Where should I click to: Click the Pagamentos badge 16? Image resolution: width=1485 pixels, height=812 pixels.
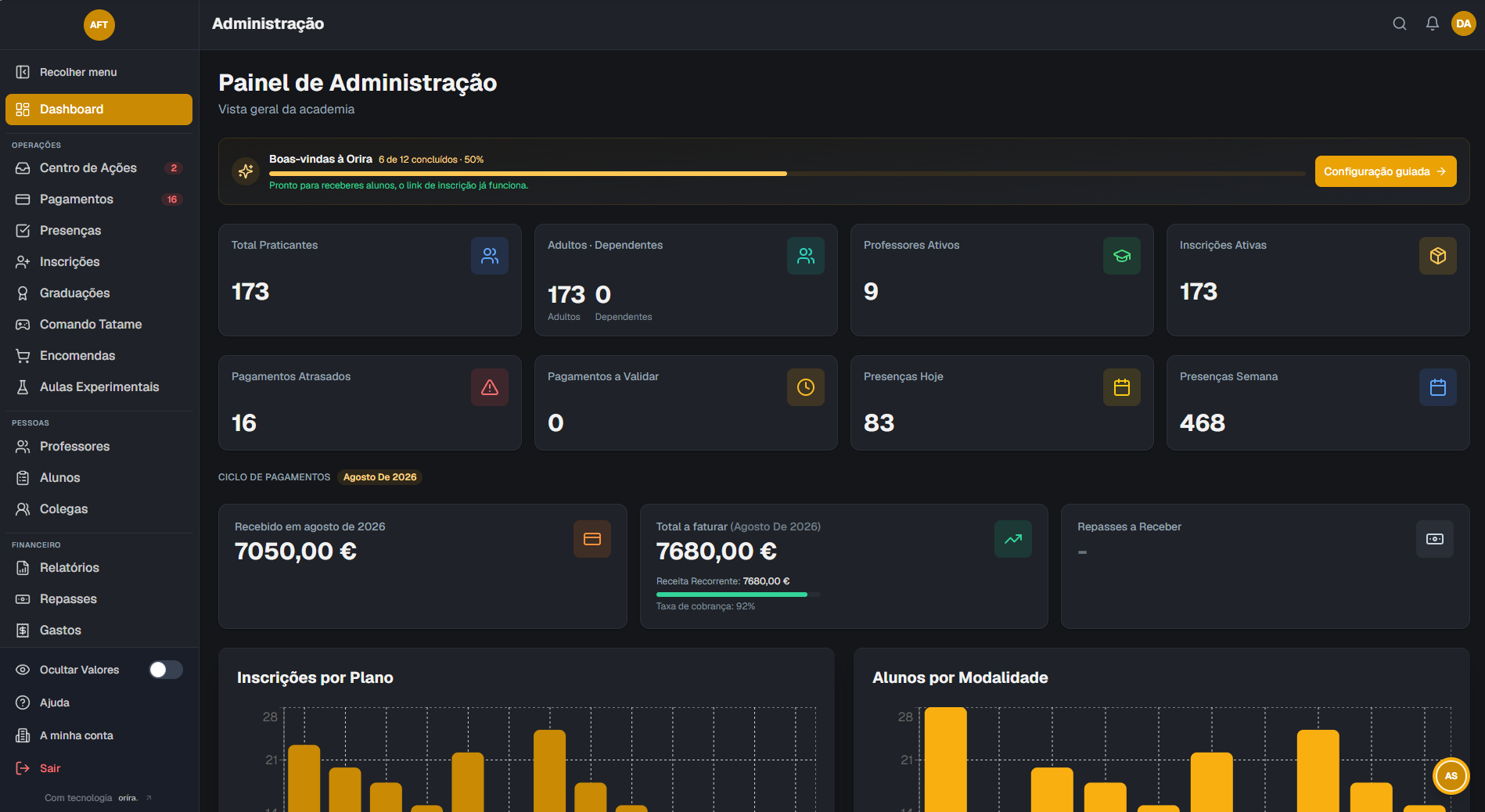pyautogui.click(x=172, y=199)
